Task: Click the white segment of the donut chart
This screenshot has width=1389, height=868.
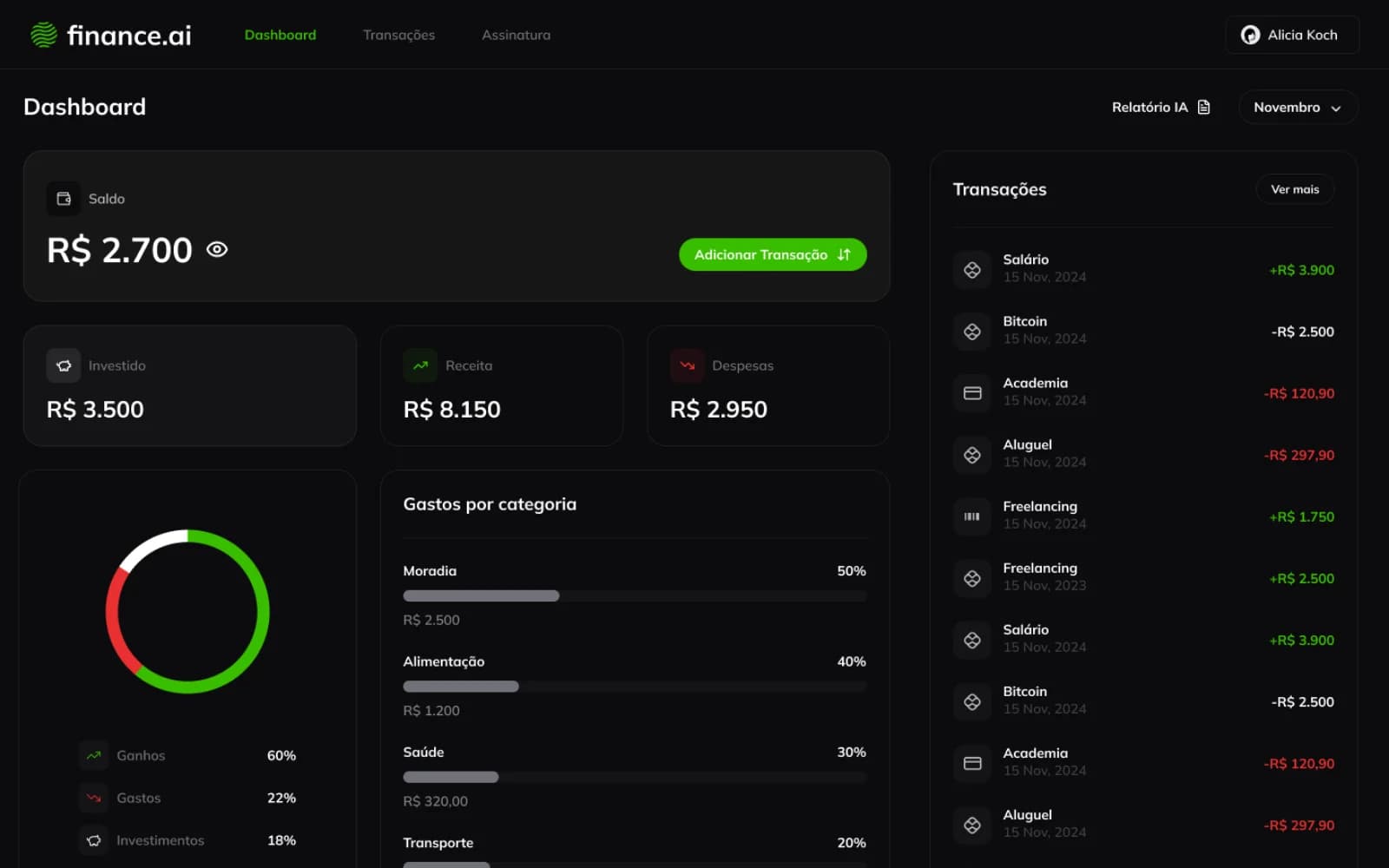Action: point(149,545)
